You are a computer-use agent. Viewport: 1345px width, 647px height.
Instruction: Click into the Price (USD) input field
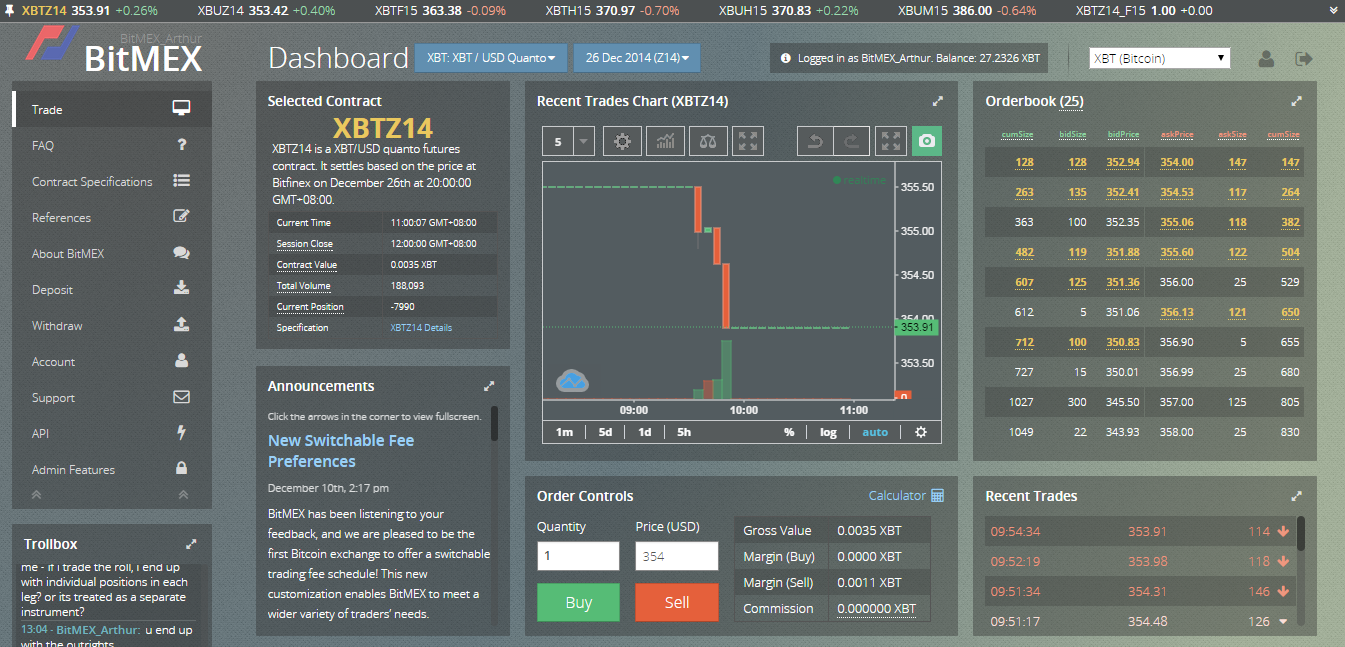tap(677, 556)
